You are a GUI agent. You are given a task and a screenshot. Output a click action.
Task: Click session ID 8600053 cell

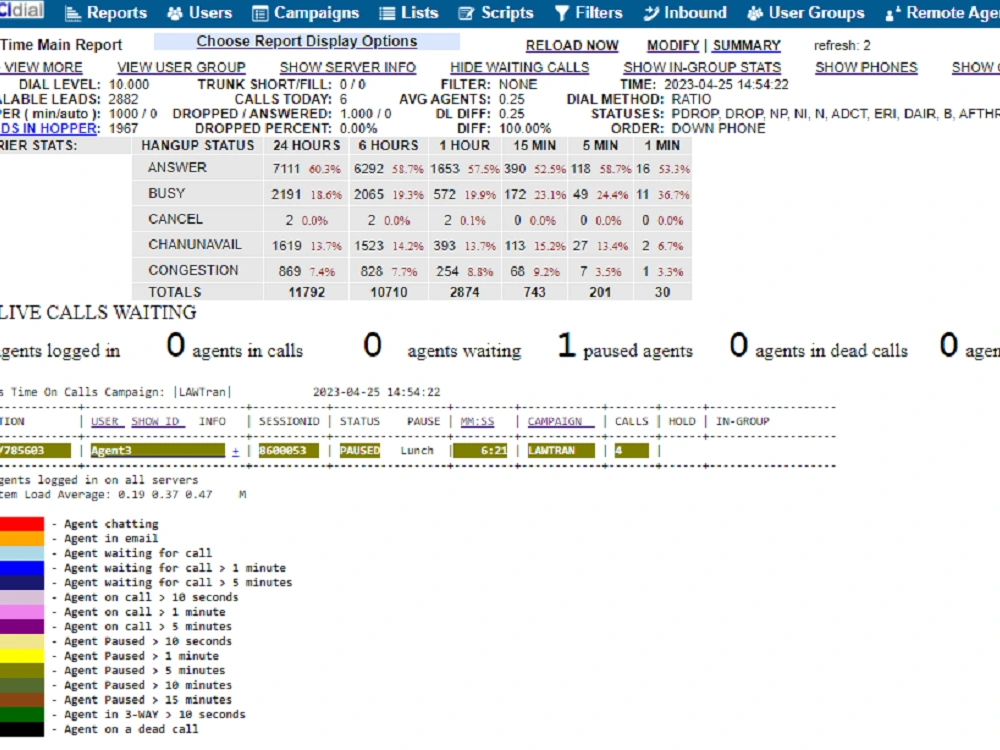288,450
